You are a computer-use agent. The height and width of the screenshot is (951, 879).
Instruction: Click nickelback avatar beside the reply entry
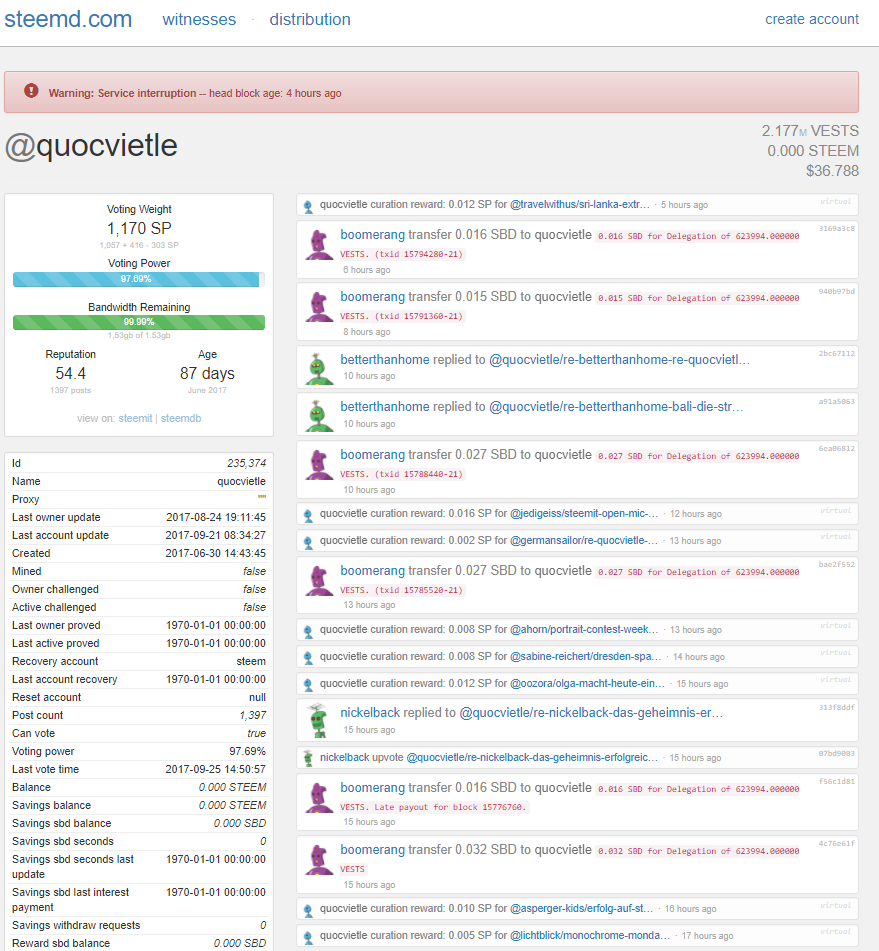pyautogui.click(x=318, y=721)
